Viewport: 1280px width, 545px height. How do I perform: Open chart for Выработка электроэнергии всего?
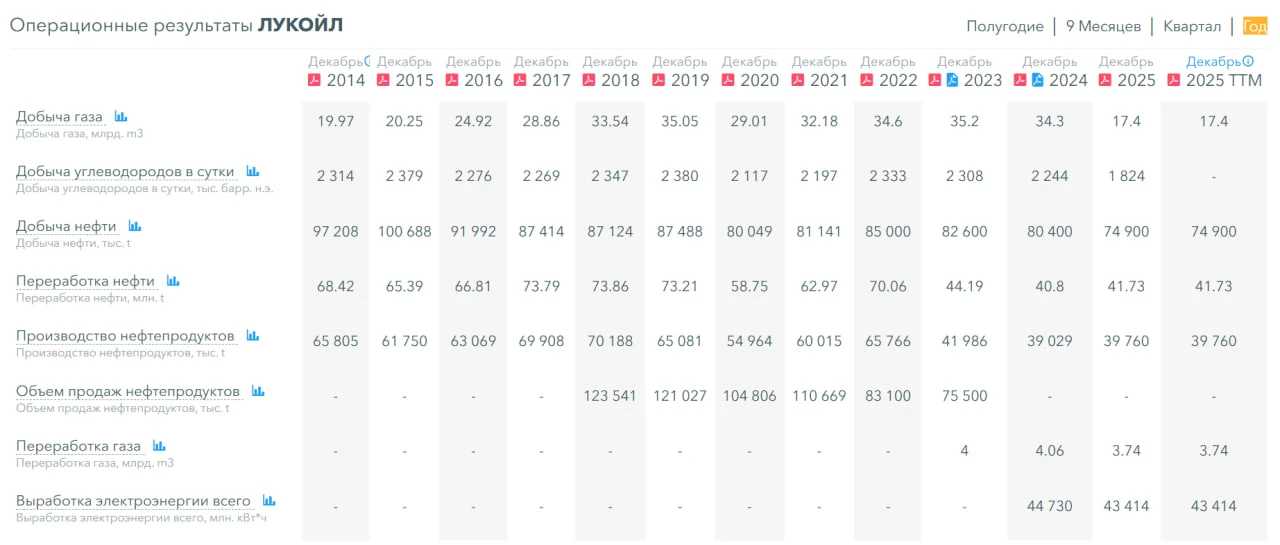pos(269,501)
